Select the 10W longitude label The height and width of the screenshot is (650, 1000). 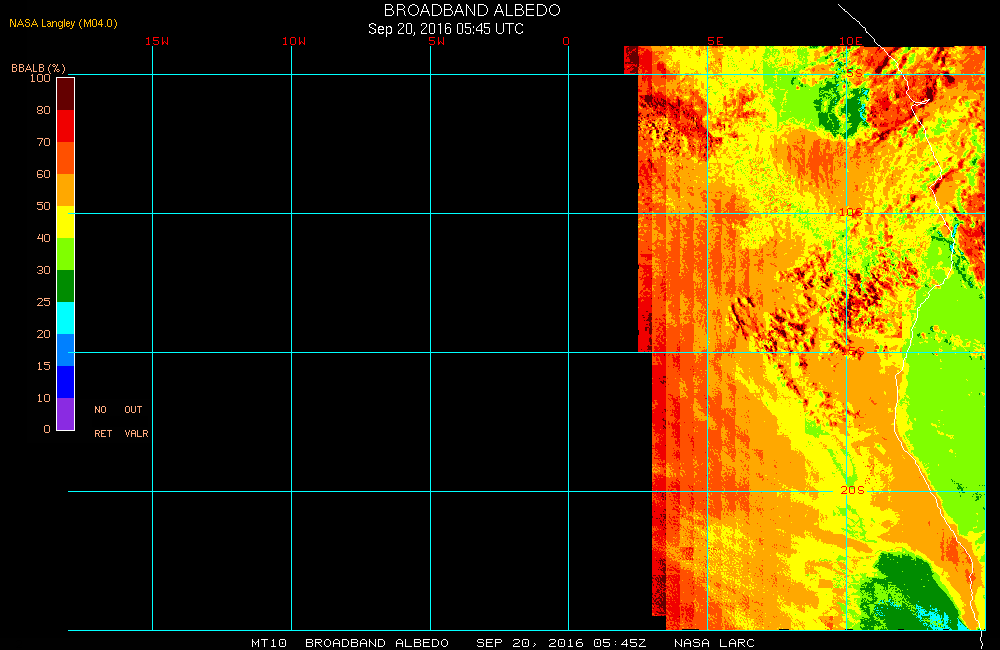[x=294, y=41]
